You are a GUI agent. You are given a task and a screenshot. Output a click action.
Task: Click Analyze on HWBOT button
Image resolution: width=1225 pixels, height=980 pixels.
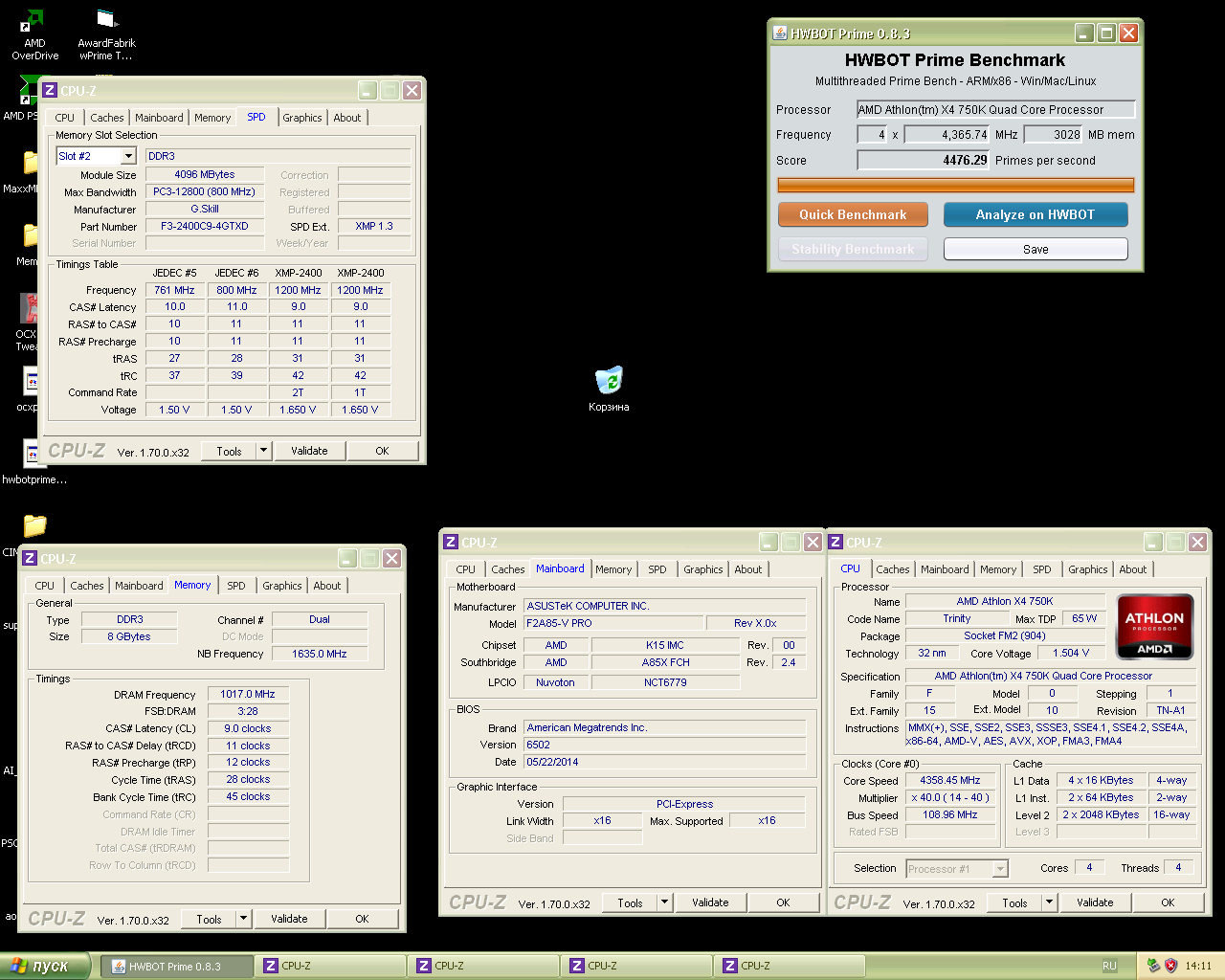(x=1036, y=214)
